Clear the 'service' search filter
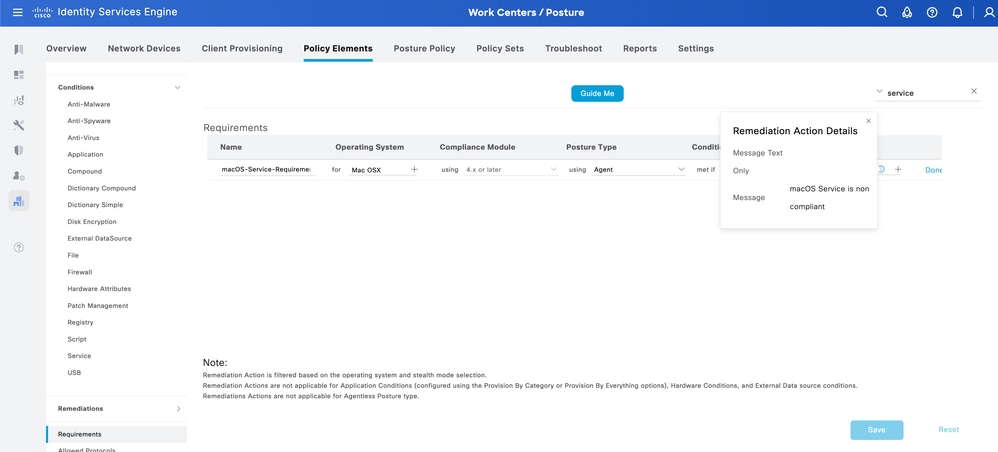This screenshot has height=452, width=998. 973,91
